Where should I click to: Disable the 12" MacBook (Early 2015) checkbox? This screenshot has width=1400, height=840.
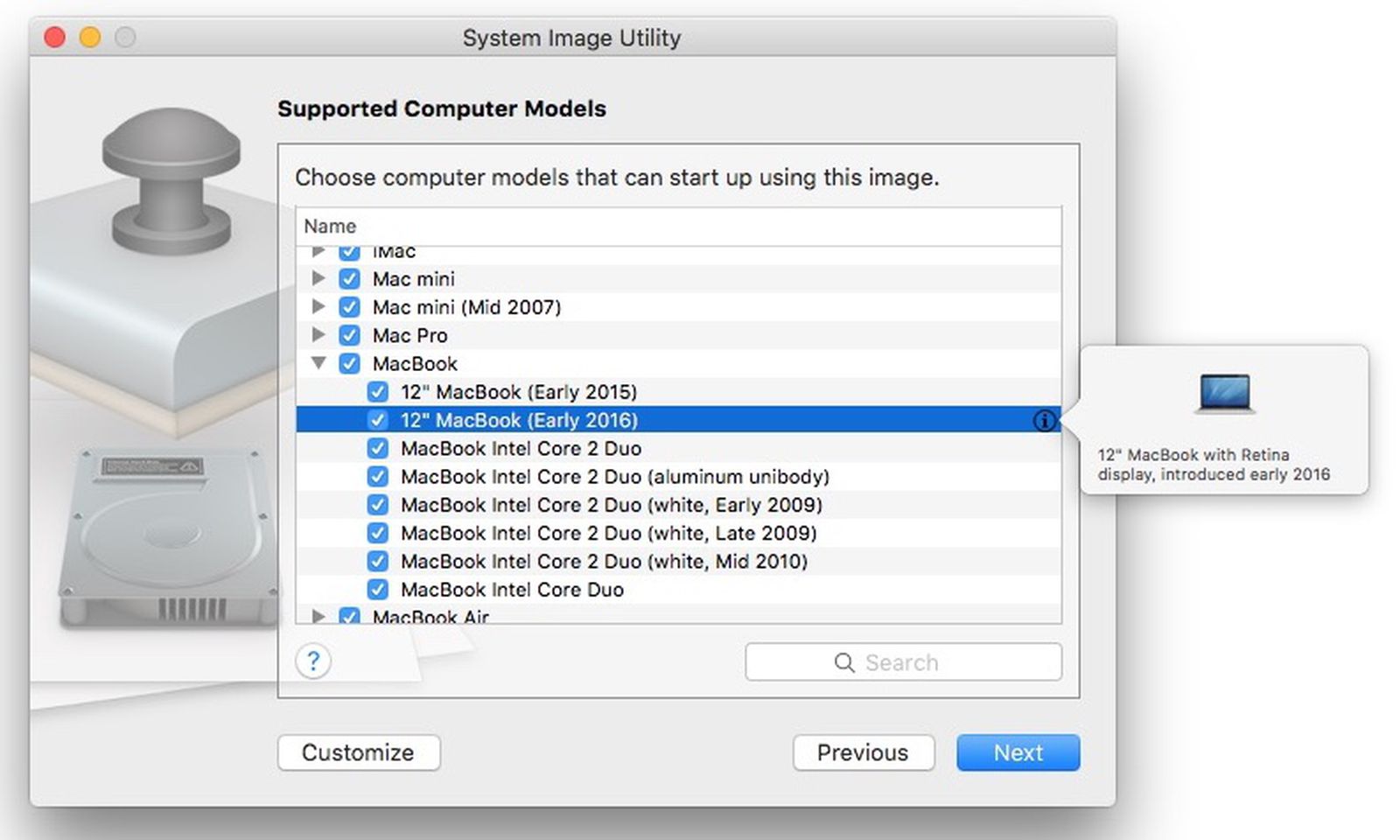(x=378, y=392)
